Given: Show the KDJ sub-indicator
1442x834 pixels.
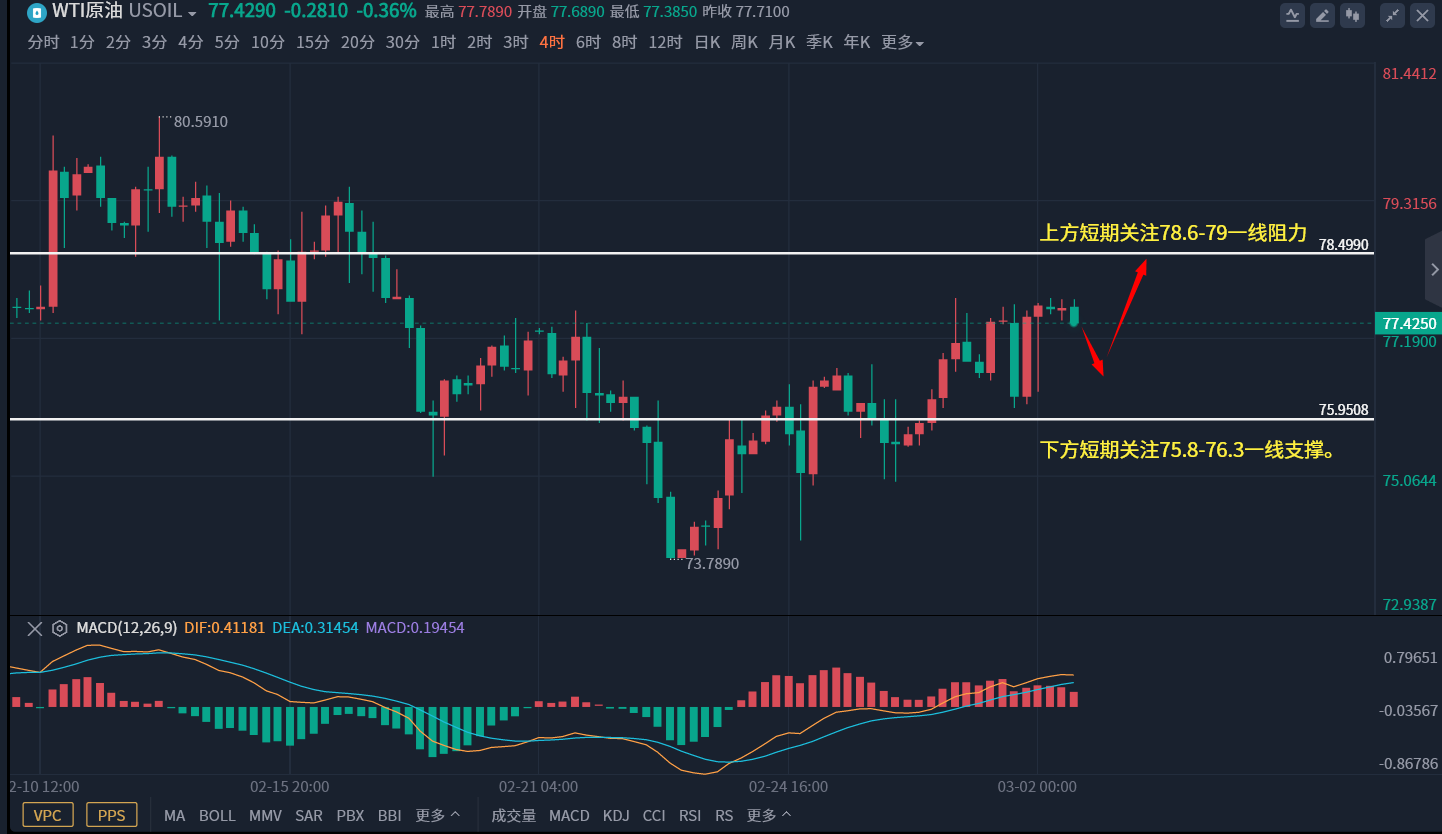Looking at the screenshot, I should (616, 815).
